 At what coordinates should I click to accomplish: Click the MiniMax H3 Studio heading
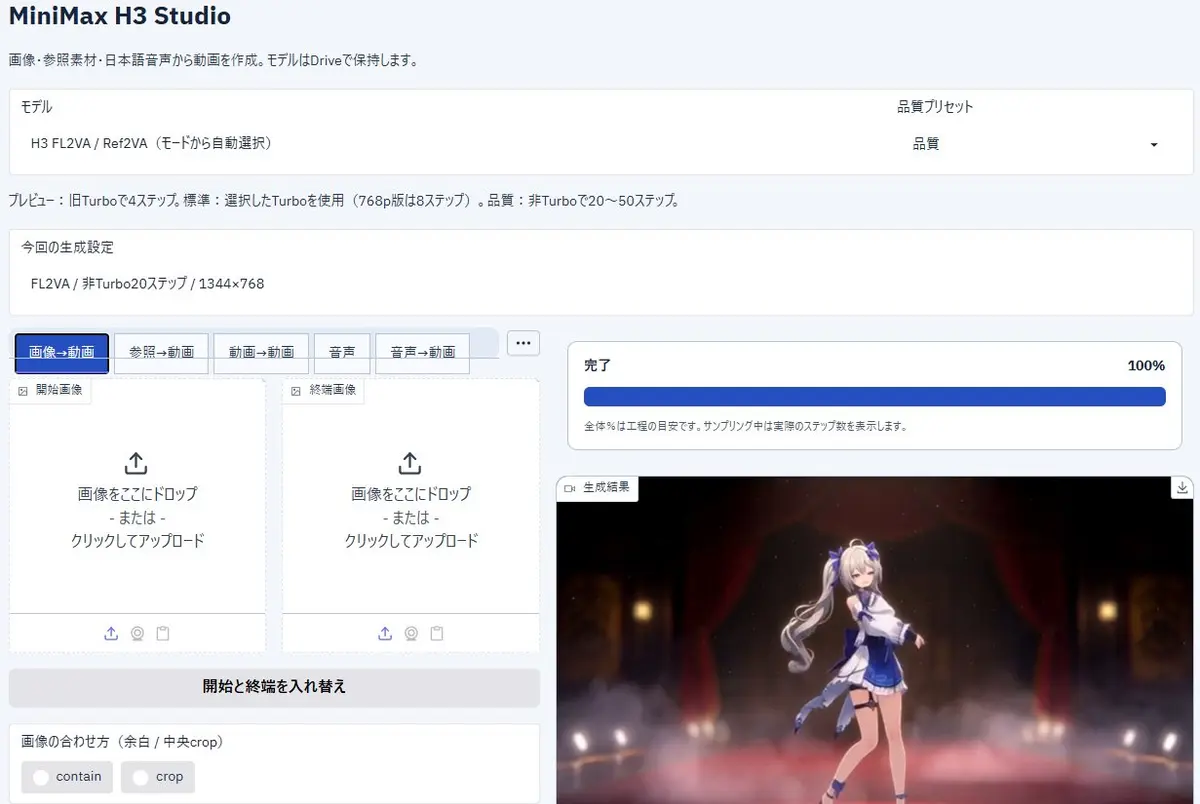click(120, 17)
